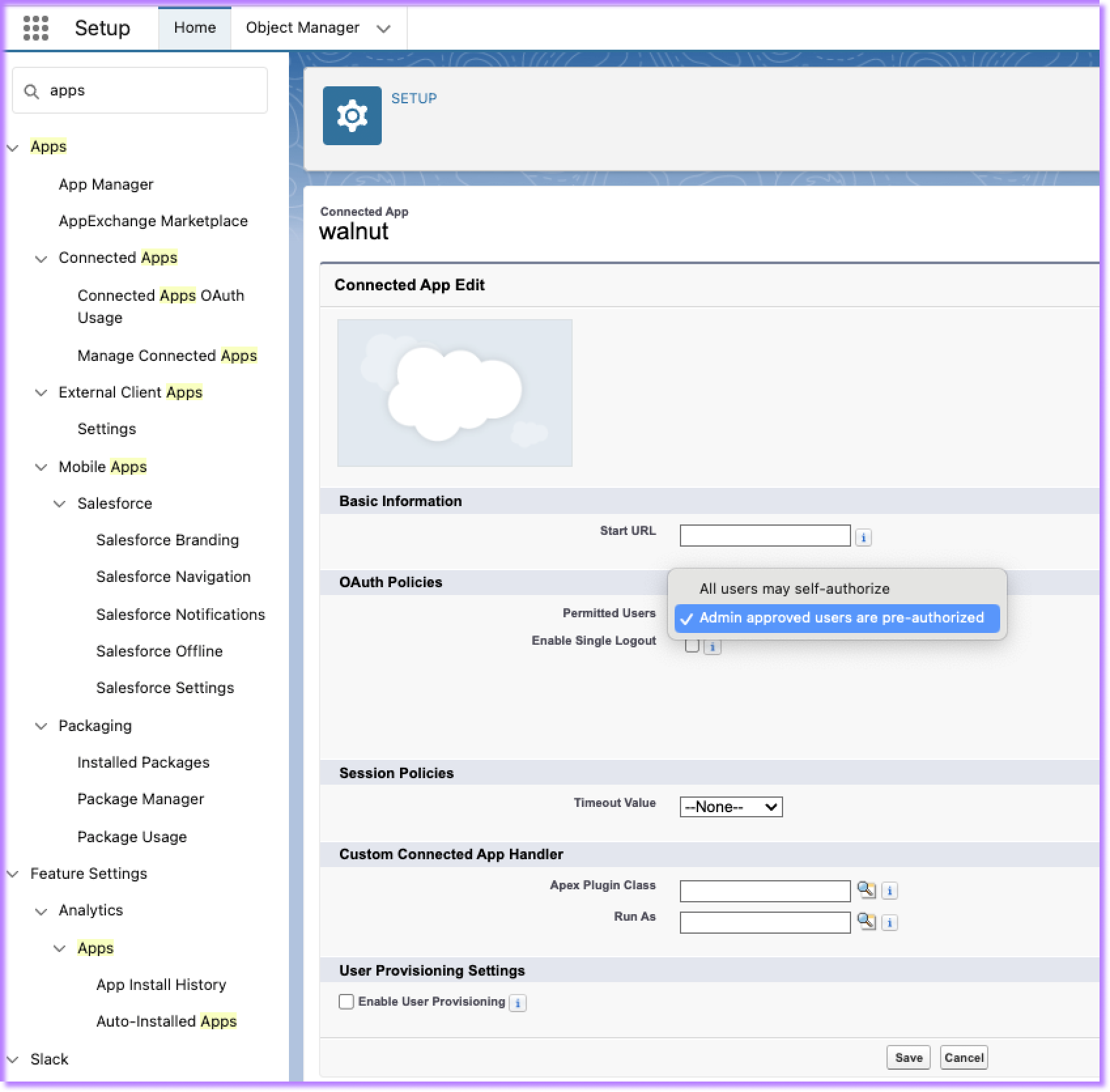Click the info icon beside Run As
The image size is (1110, 1092).
click(x=889, y=923)
